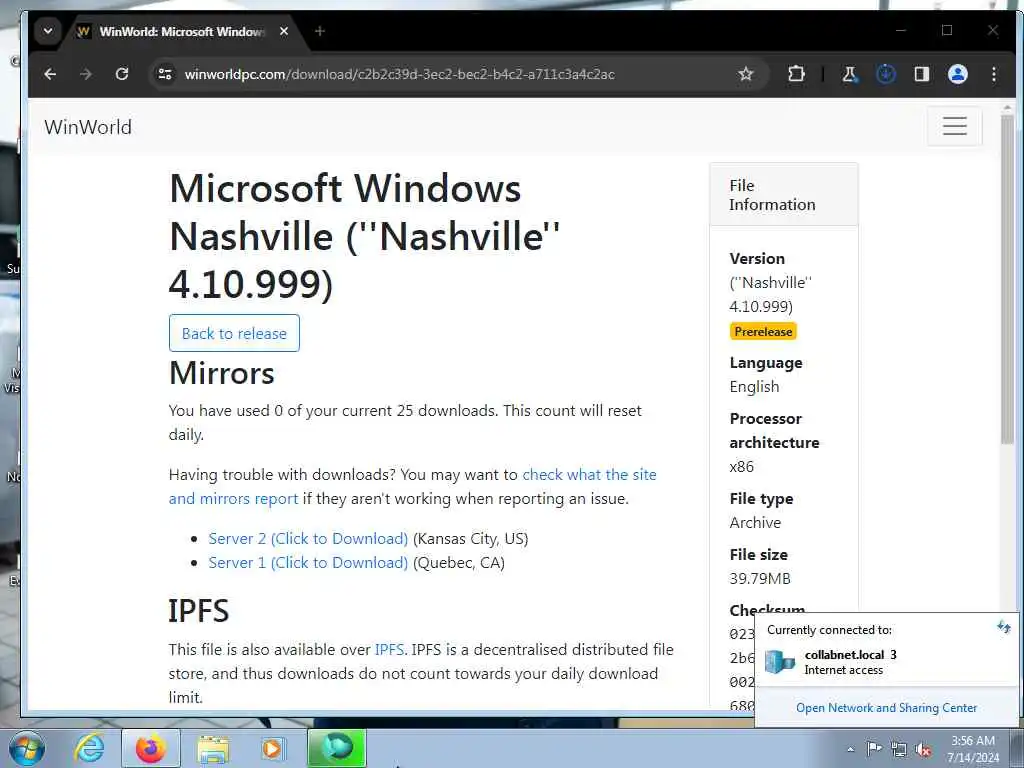Image resolution: width=1024 pixels, height=768 pixels.
Task: Open the Extensions puzzle icon
Action: coord(796,74)
